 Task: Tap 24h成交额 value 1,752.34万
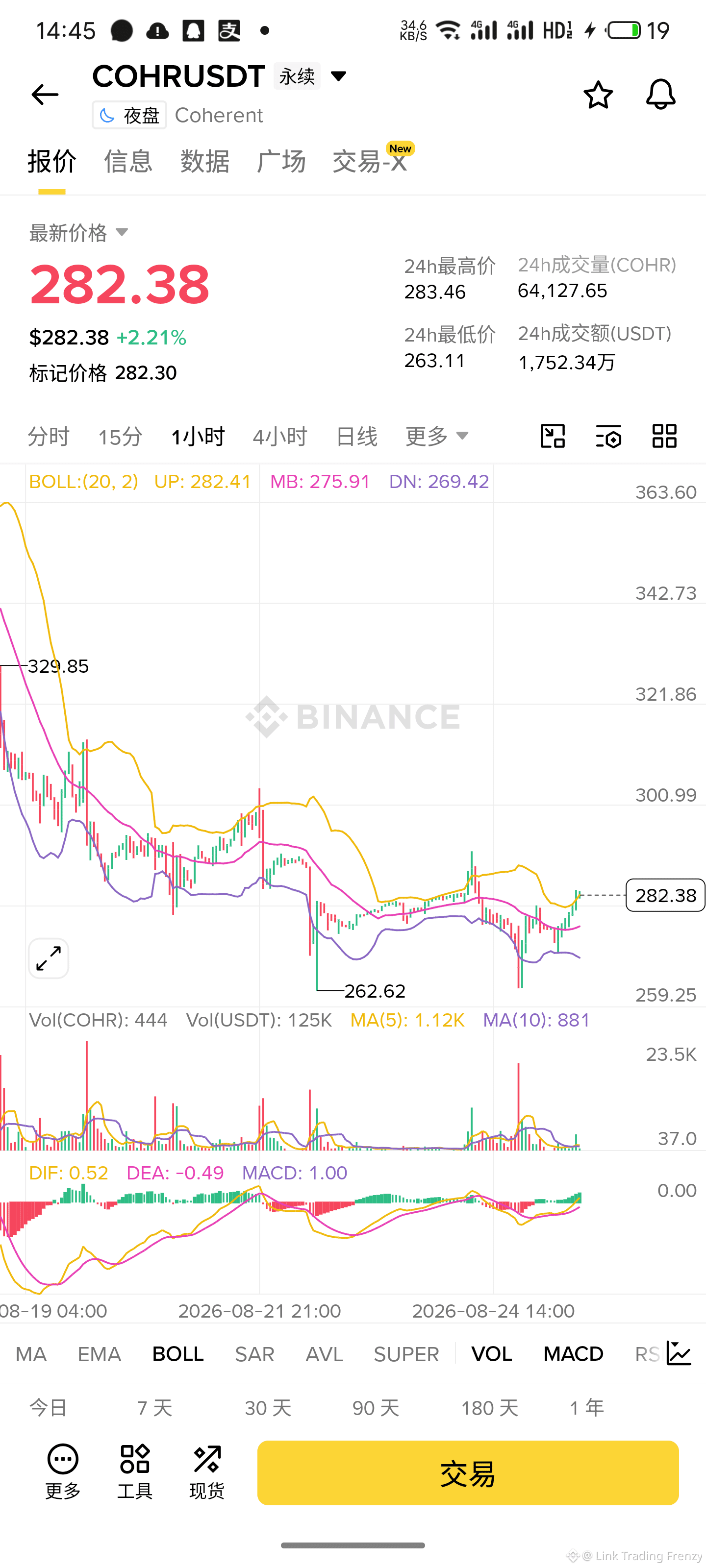point(566,362)
